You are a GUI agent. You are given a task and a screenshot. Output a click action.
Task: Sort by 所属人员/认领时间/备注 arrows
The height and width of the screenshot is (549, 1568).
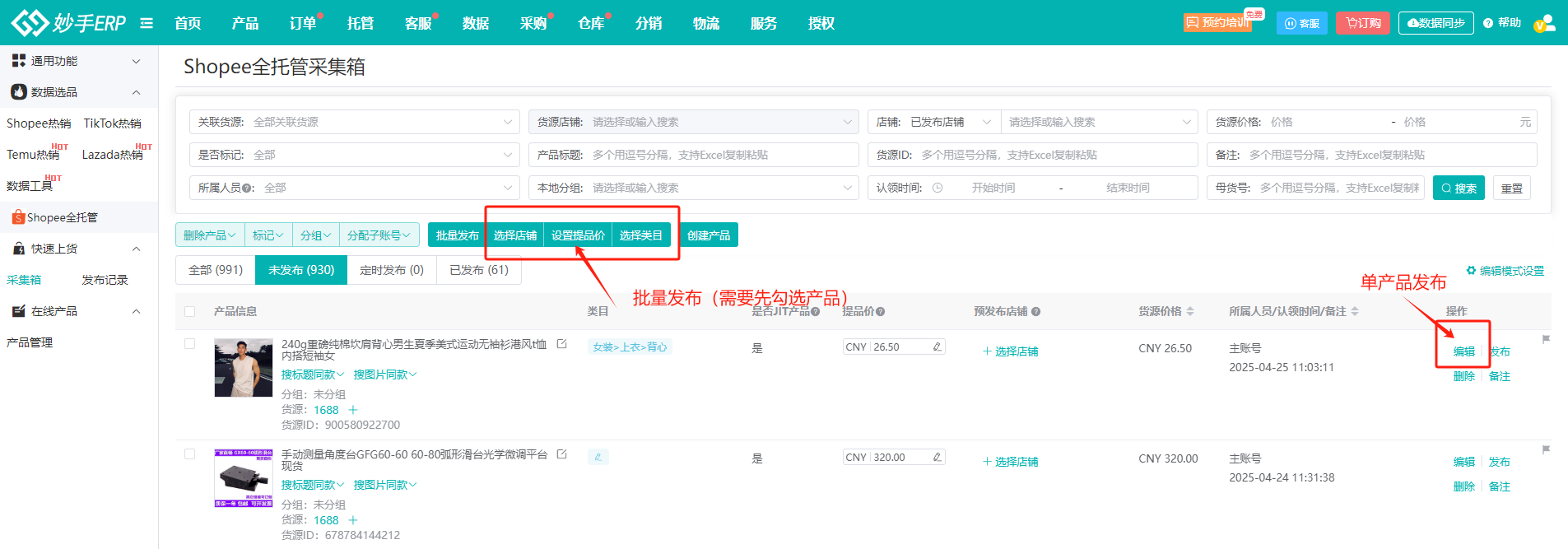coord(1355,311)
